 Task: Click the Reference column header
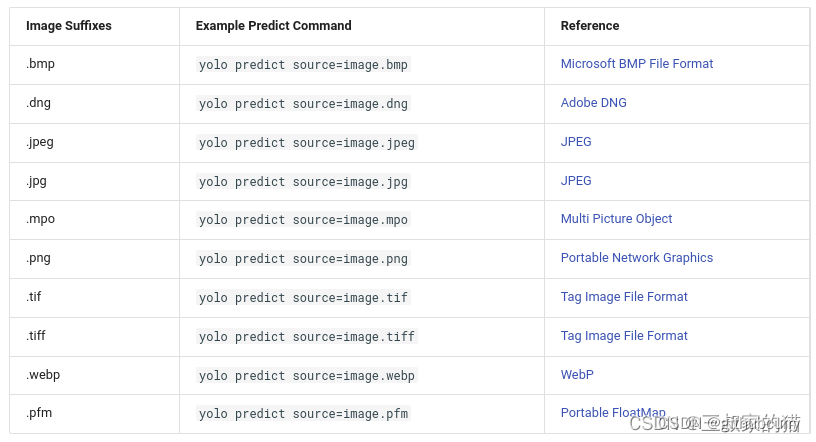(589, 26)
